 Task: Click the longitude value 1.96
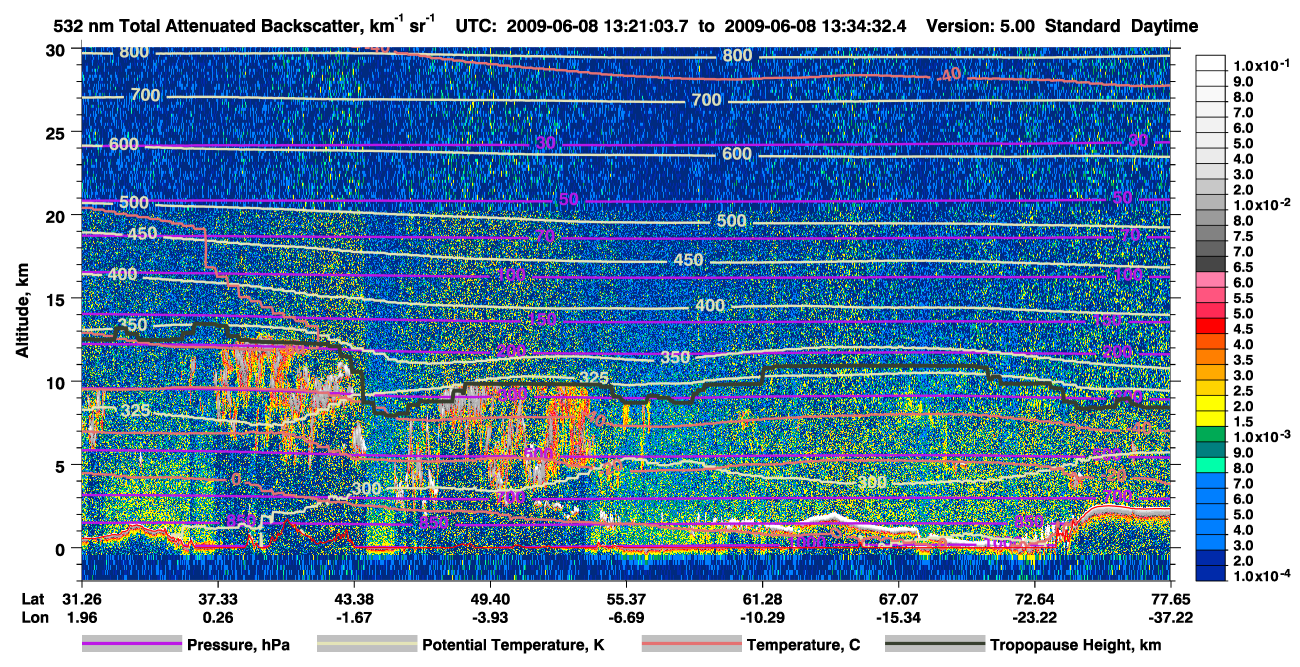pyautogui.click(x=80, y=617)
